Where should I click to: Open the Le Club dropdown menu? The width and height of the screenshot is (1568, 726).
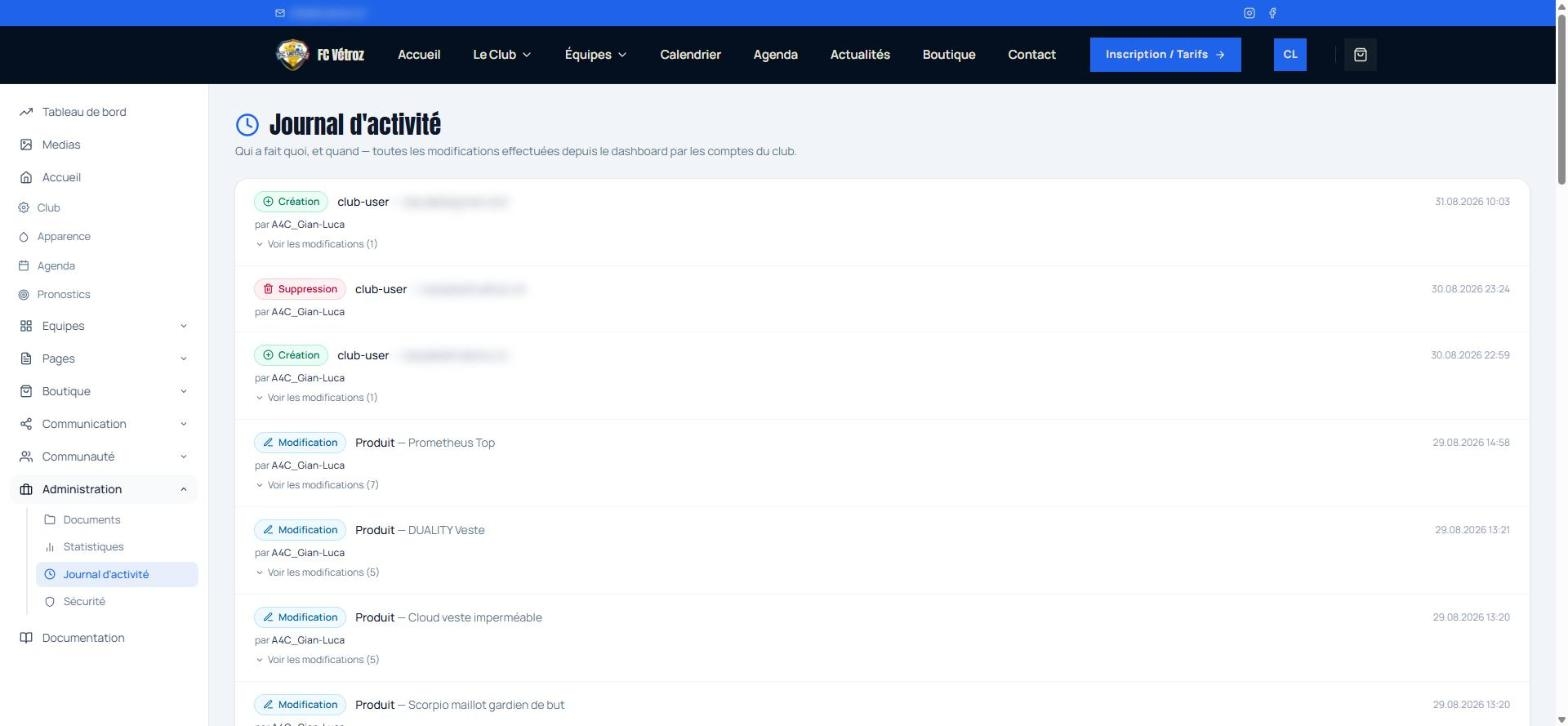click(x=502, y=55)
